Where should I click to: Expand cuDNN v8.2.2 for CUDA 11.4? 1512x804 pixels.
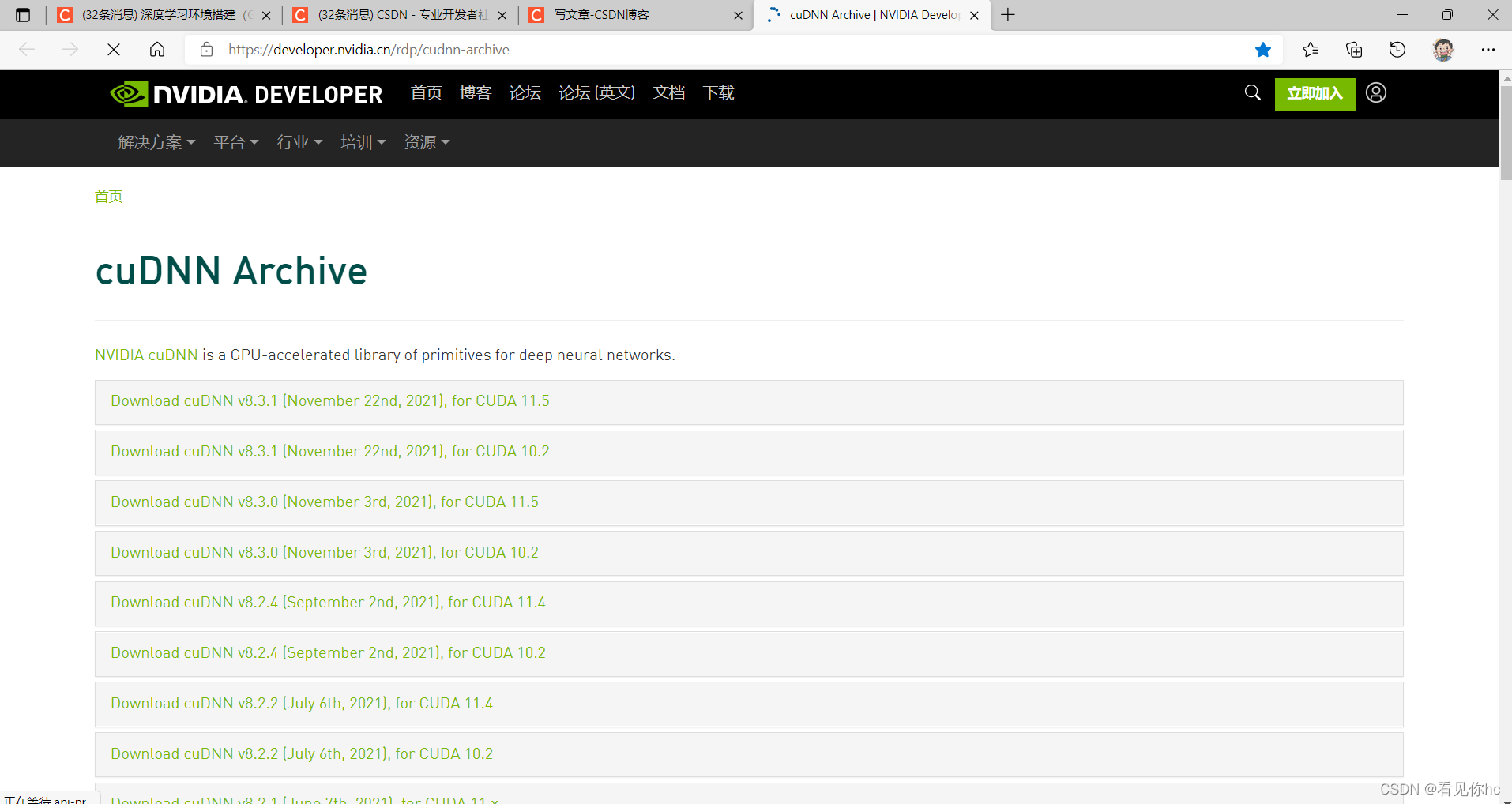point(749,704)
